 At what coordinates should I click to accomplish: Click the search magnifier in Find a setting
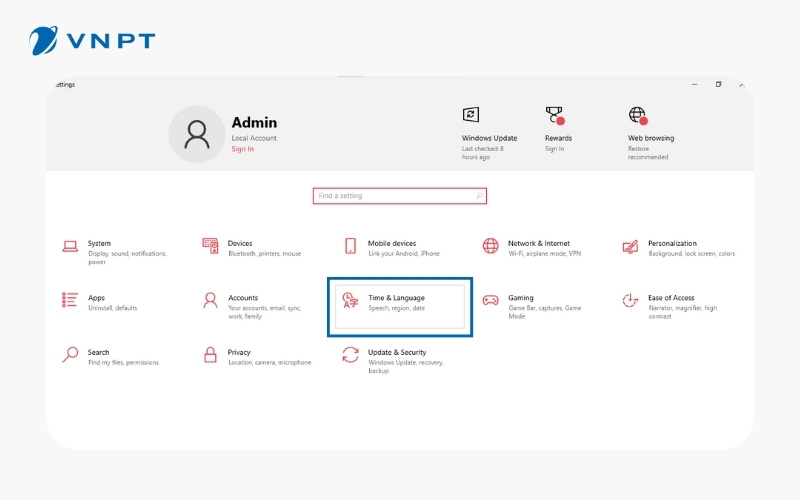(x=479, y=196)
